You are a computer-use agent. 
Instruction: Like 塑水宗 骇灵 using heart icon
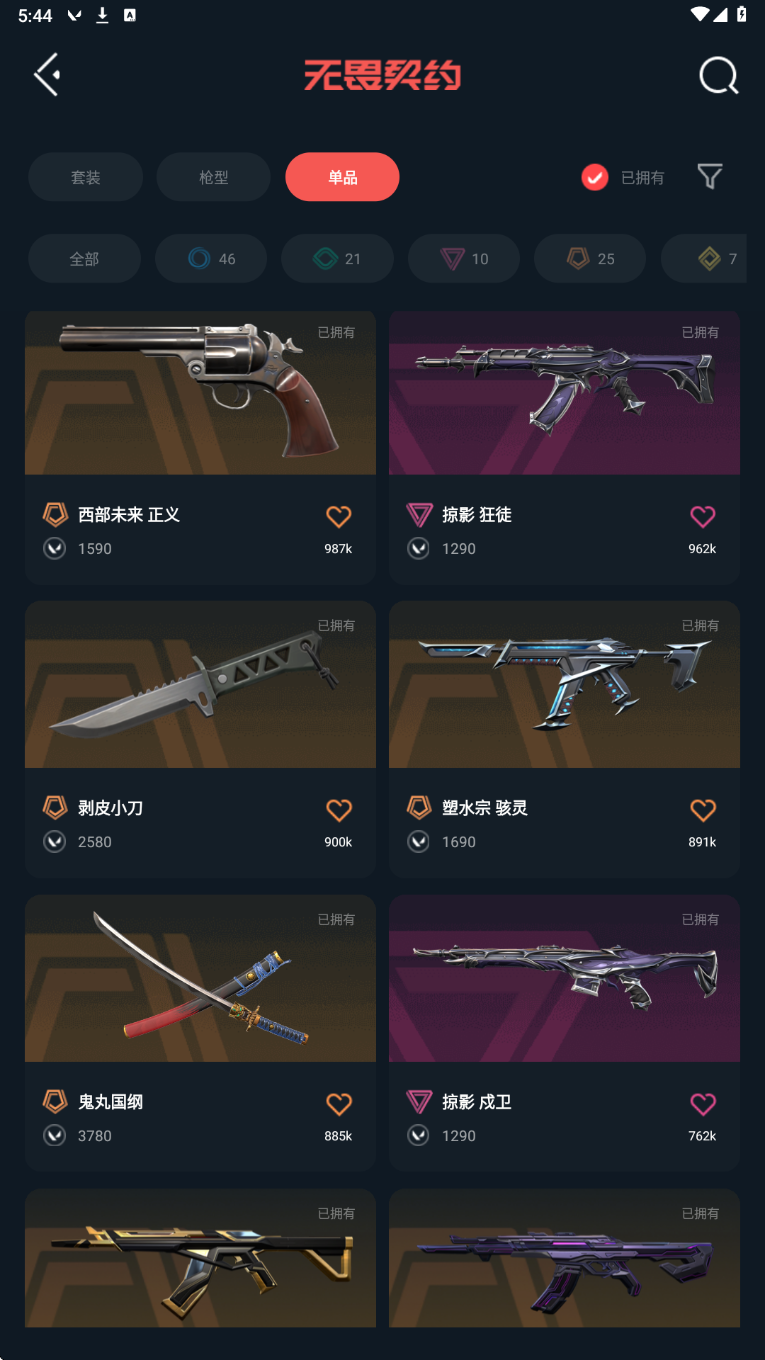(x=703, y=810)
